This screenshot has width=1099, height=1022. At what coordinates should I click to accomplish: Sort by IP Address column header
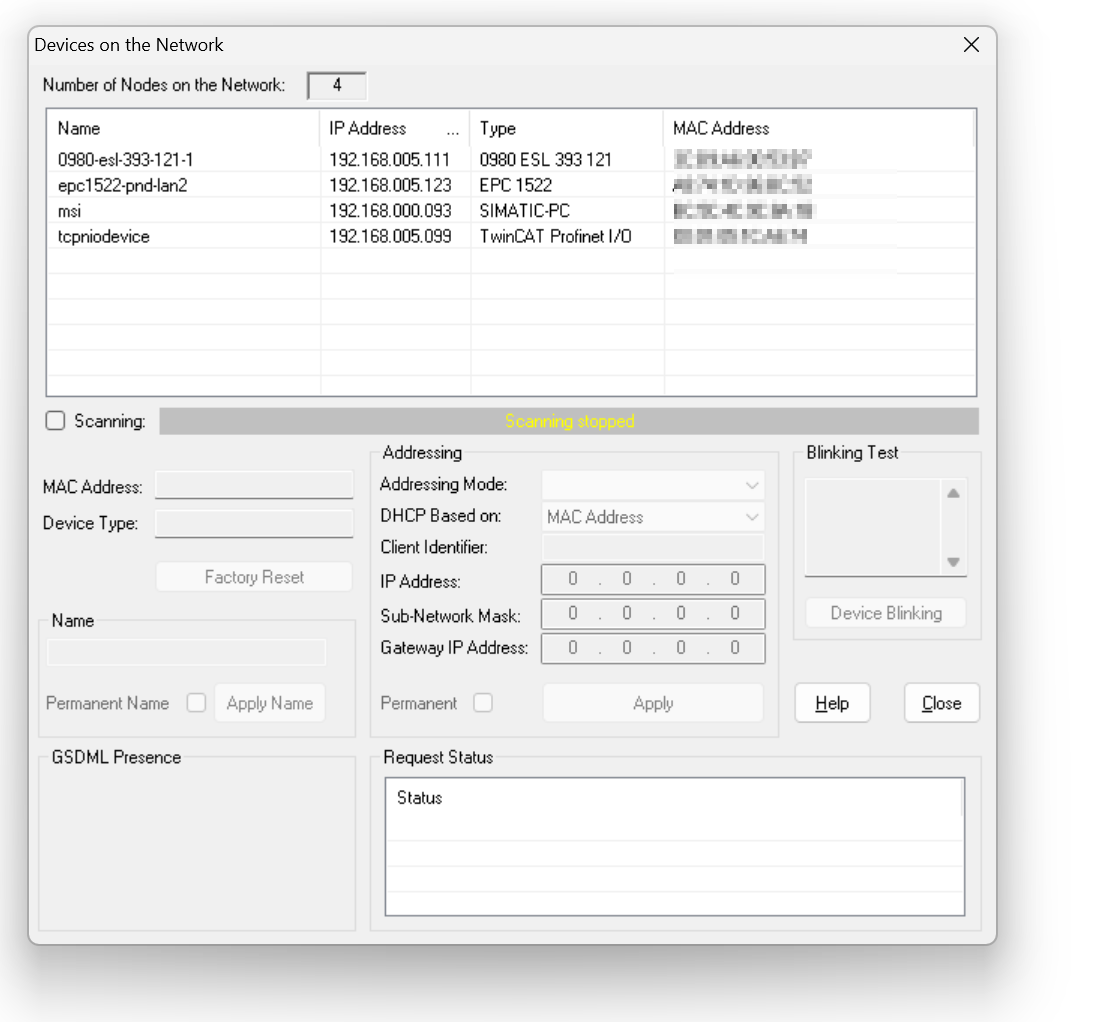pyautogui.click(x=395, y=129)
